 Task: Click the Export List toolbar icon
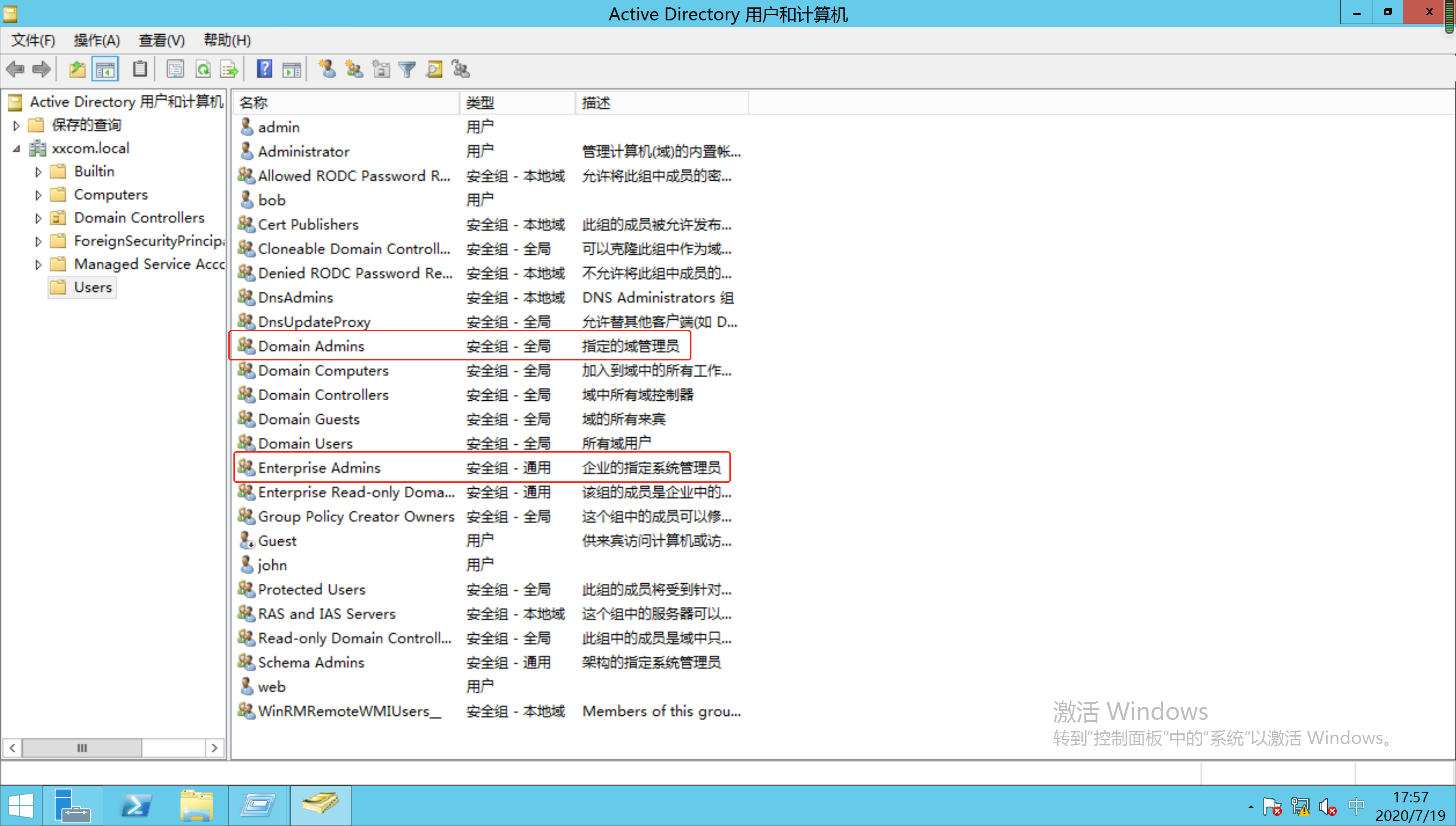(x=230, y=69)
